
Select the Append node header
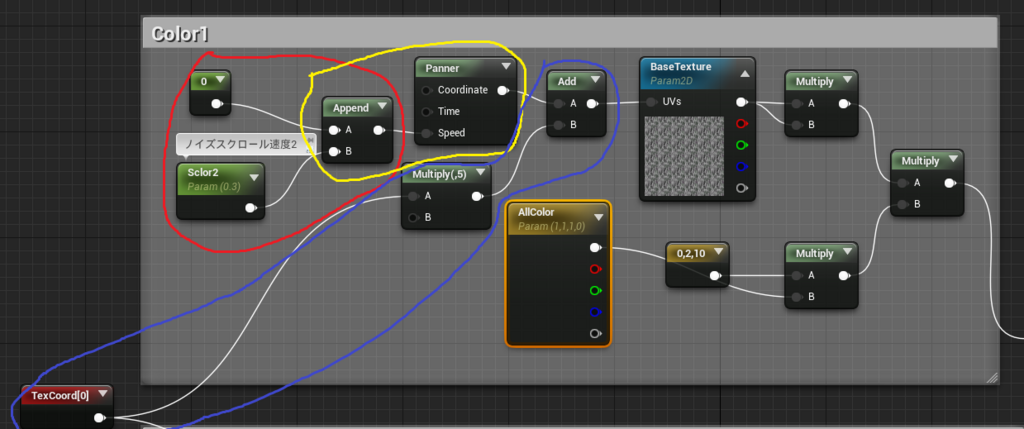[357, 108]
